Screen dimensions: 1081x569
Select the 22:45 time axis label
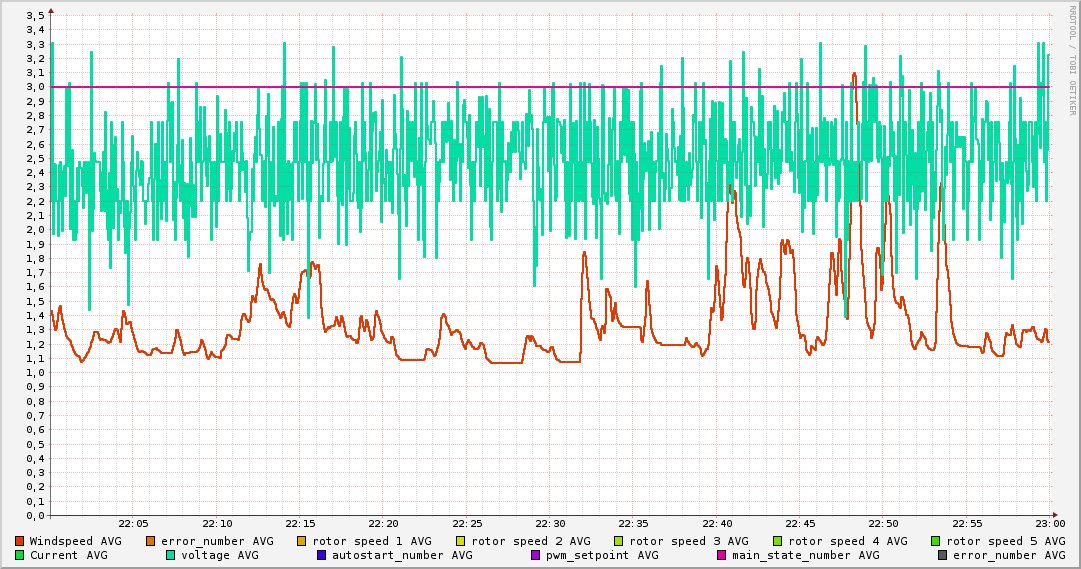(x=800, y=524)
